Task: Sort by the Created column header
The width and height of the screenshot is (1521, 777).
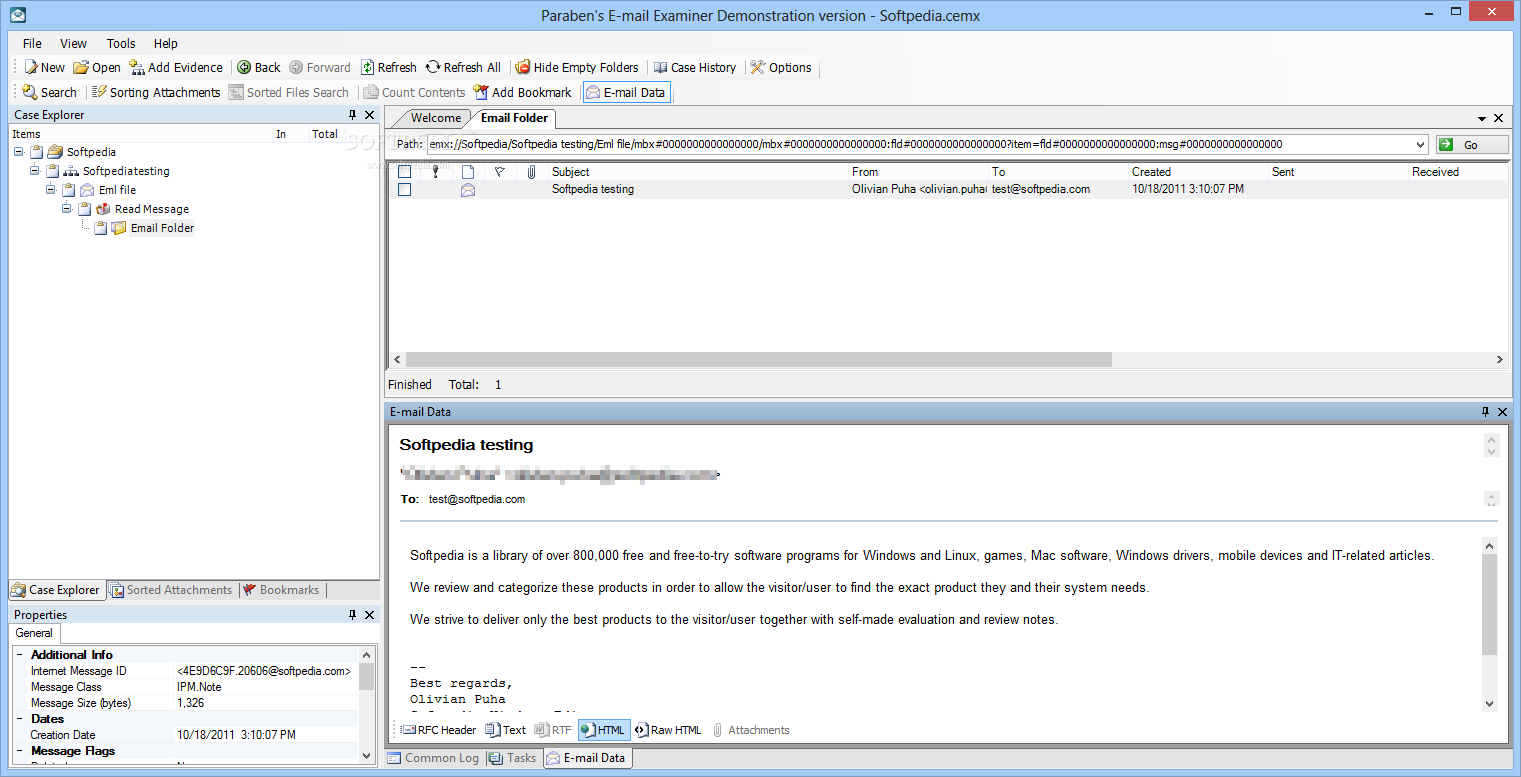Action: (x=1198, y=172)
